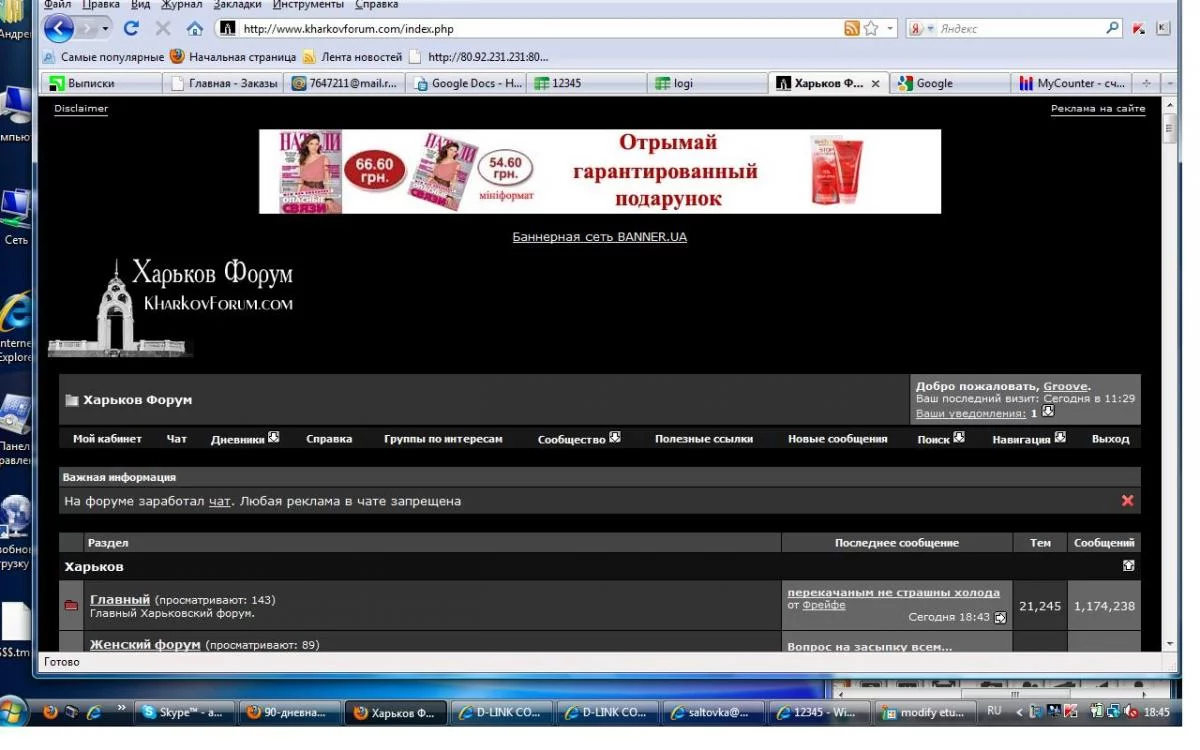Close the Харьков Форум tab
Viewport: 1200px width, 750px height.
(876, 84)
